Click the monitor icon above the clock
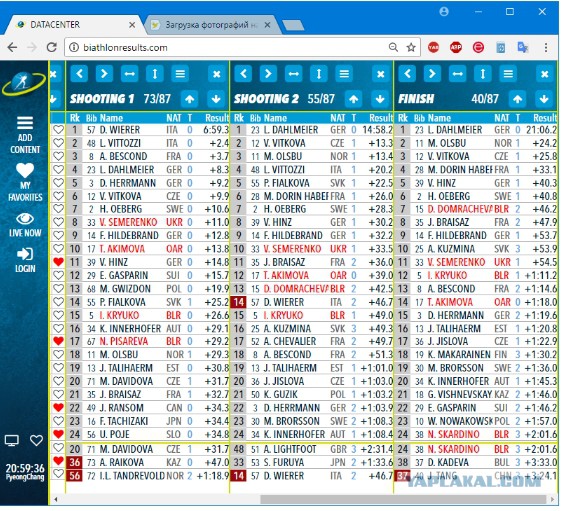The image size is (567, 511). 12,440
